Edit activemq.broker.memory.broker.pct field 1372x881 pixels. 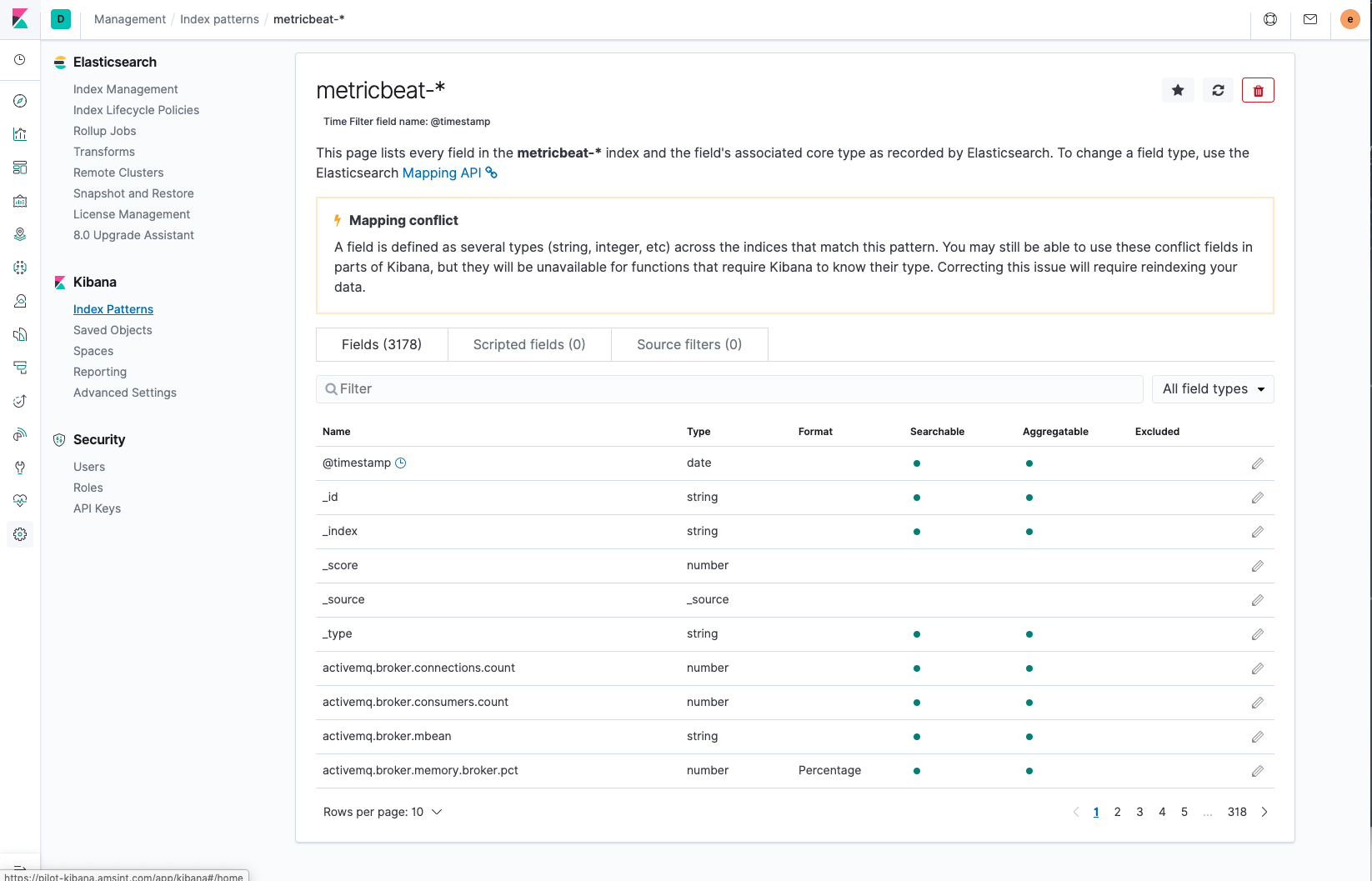[1258, 771]
